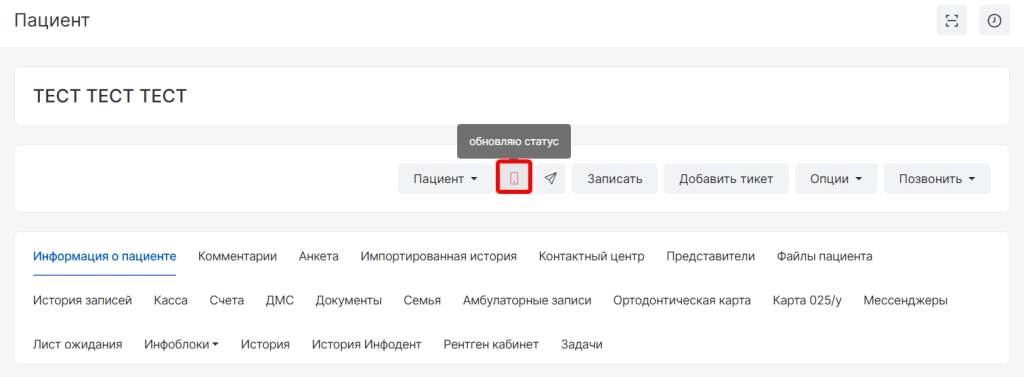Switch to the Файлы пациента tab
The image size is (1024, 377).
pyautogui.click(x=824, y=256)
